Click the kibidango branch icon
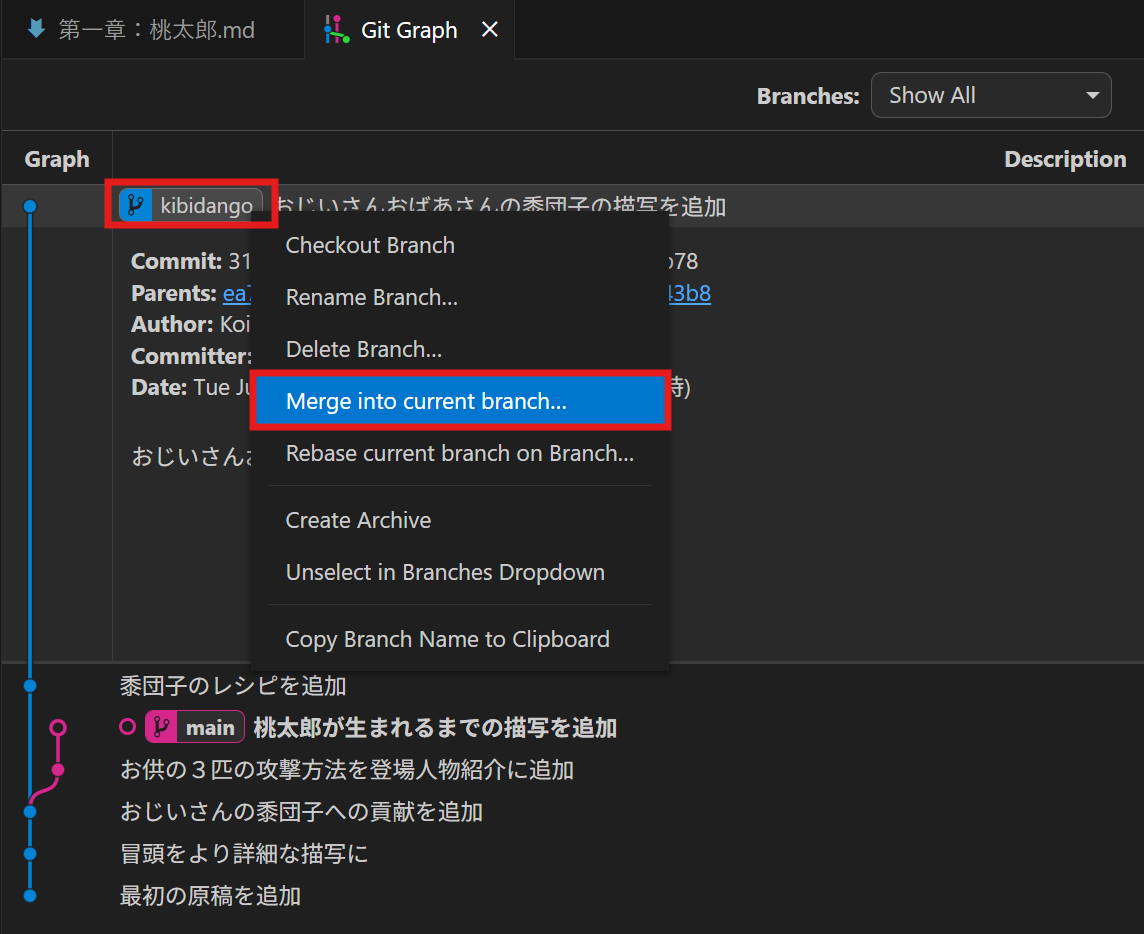The width and height of the screenshot is (1144, 934). pos(136,205)
